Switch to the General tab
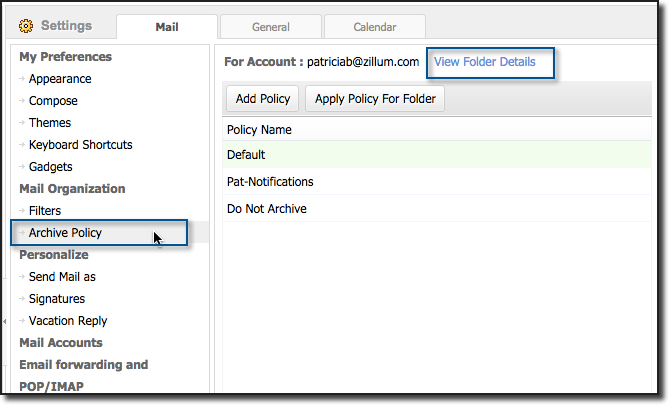 pyautogui.click(x=271, y=27)
